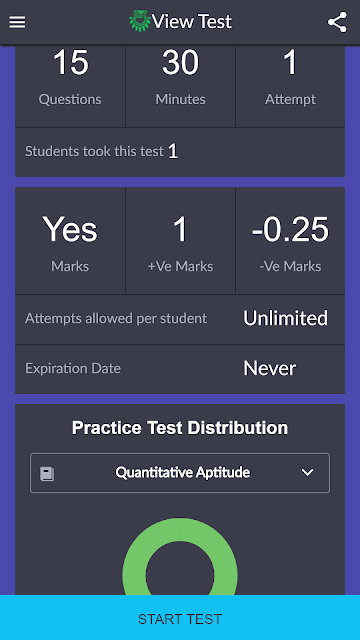Start the test with START TEST button
The width and height of the screenshot is (360, 640).
tap(180, 618)
